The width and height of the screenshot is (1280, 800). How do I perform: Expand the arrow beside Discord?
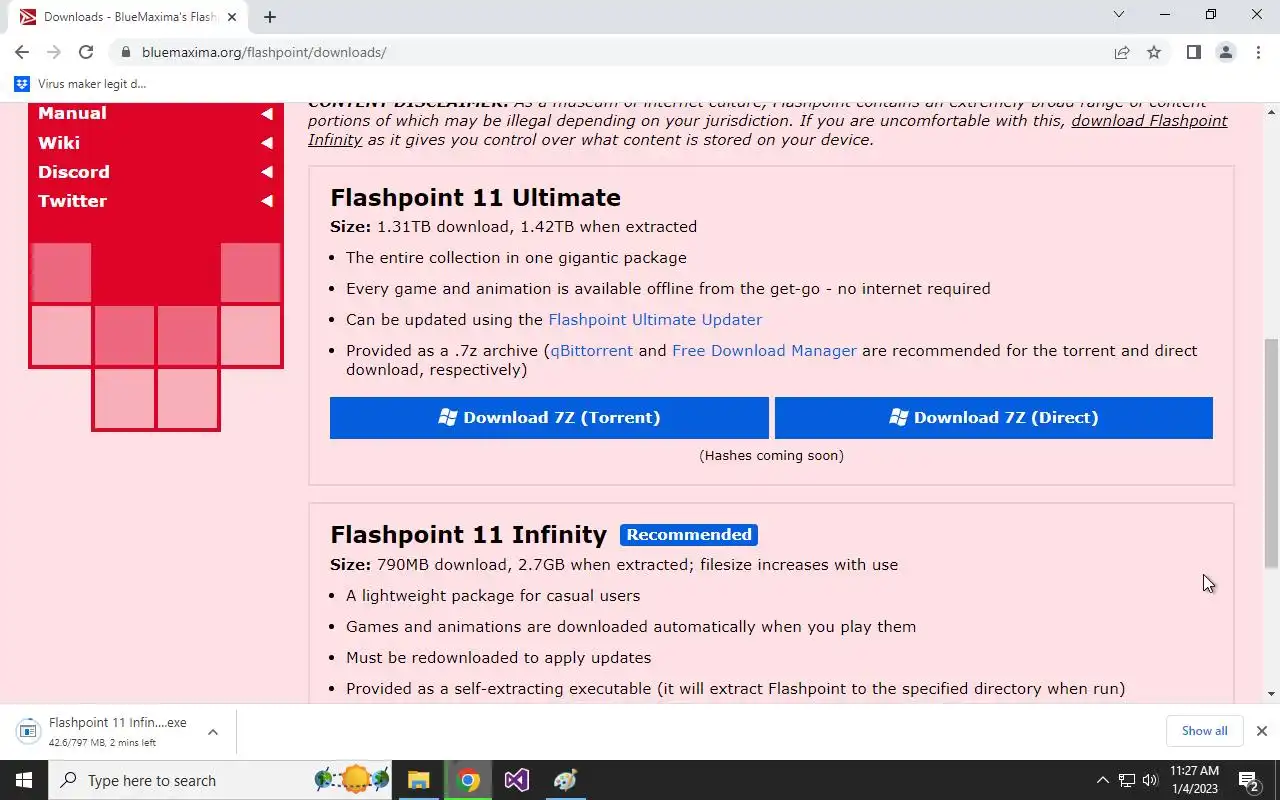[x=267, y=172]
